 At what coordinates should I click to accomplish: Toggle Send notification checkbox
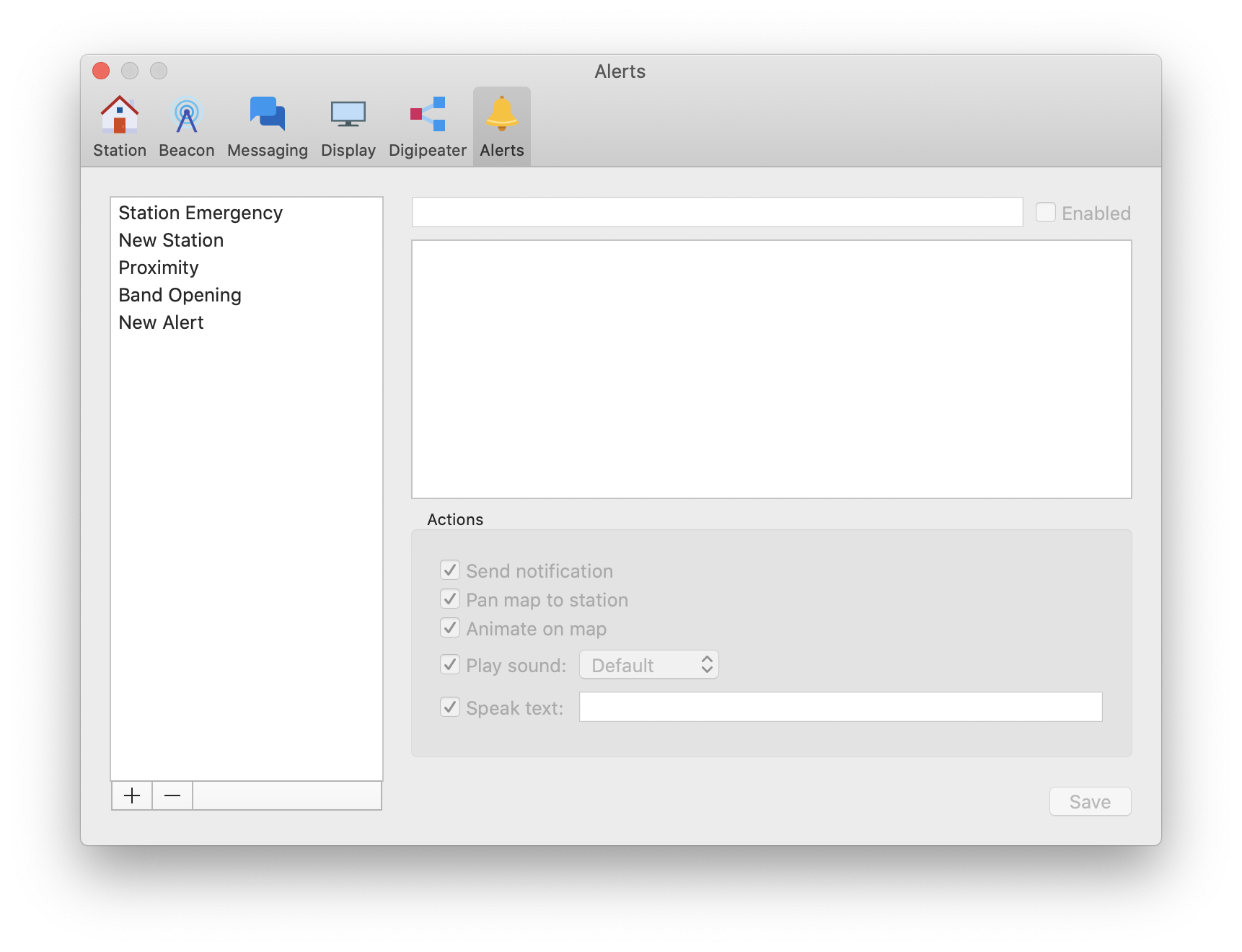(x=450, y=570)
